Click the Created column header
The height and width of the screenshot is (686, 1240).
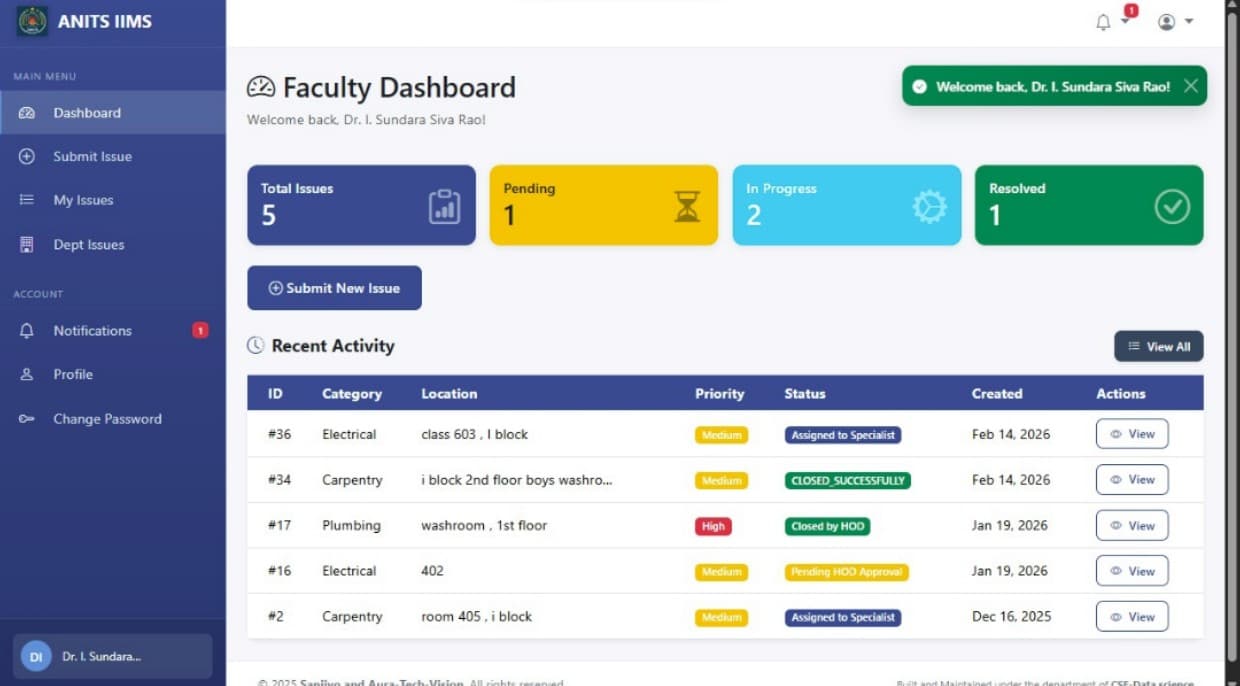click(x=997, y=394)
